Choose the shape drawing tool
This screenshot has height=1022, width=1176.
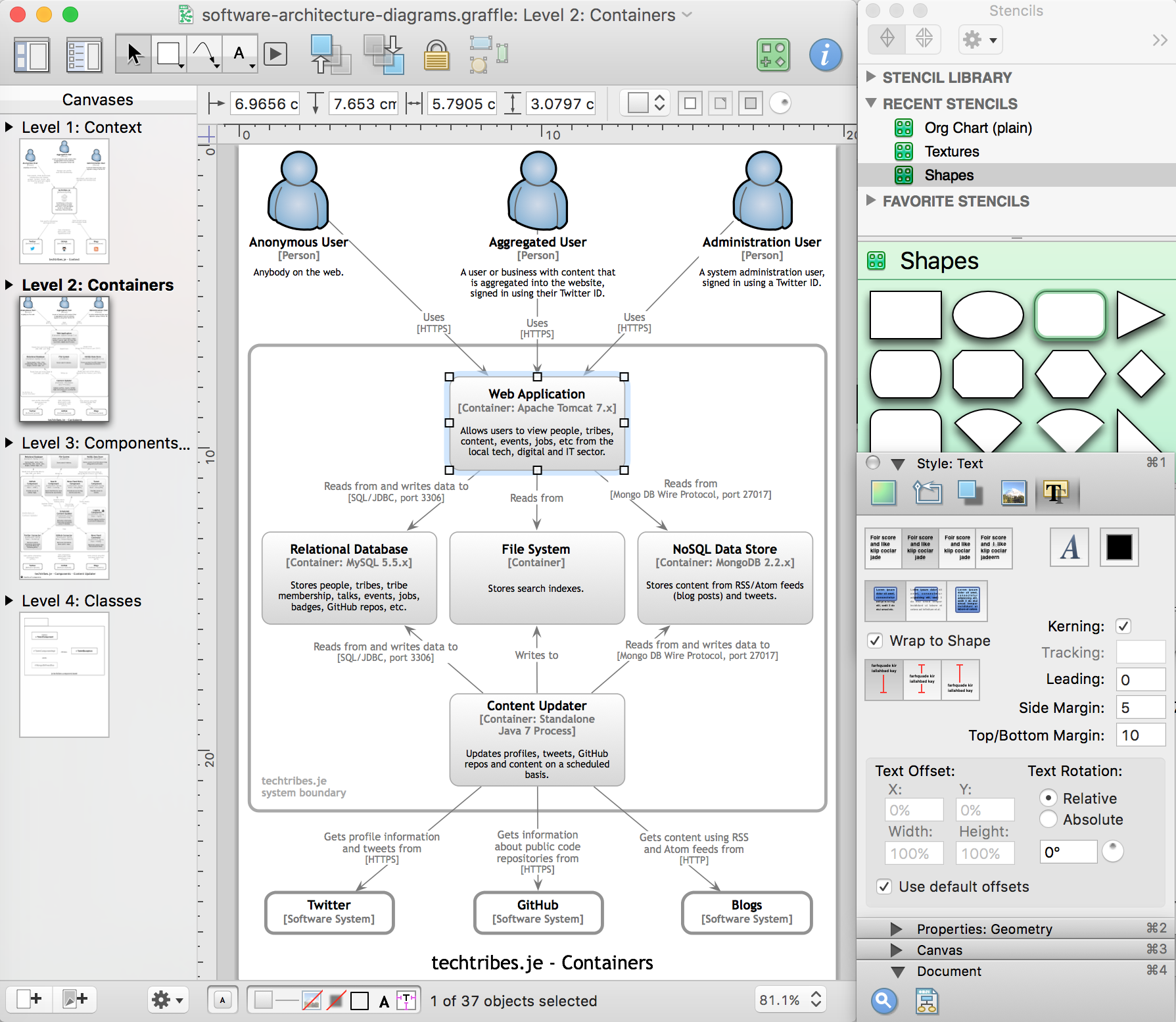tap(169, 54)
